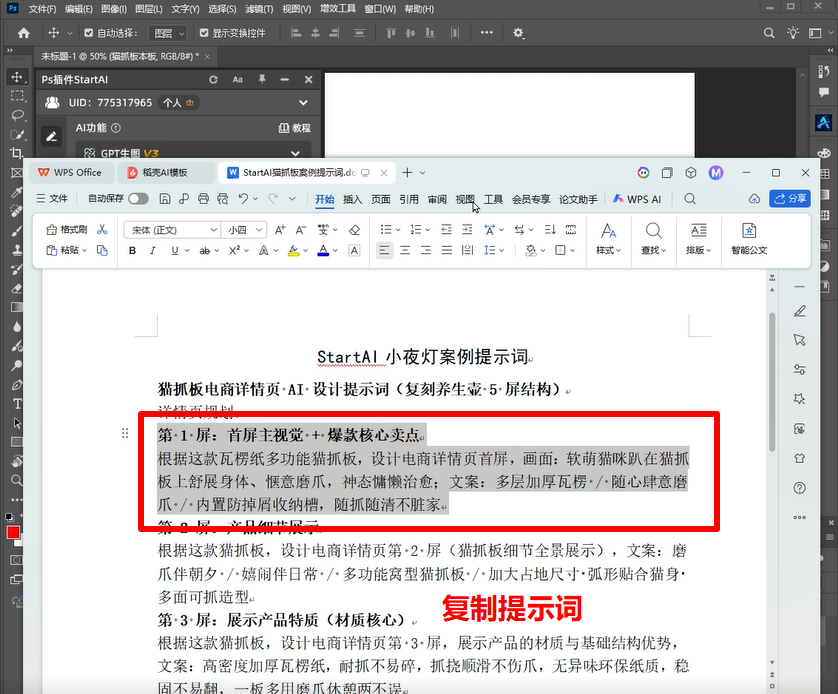Screen dimensions: 838x694
Task: Click the yellow text highlight color icon
Action: tap(293, 251)
